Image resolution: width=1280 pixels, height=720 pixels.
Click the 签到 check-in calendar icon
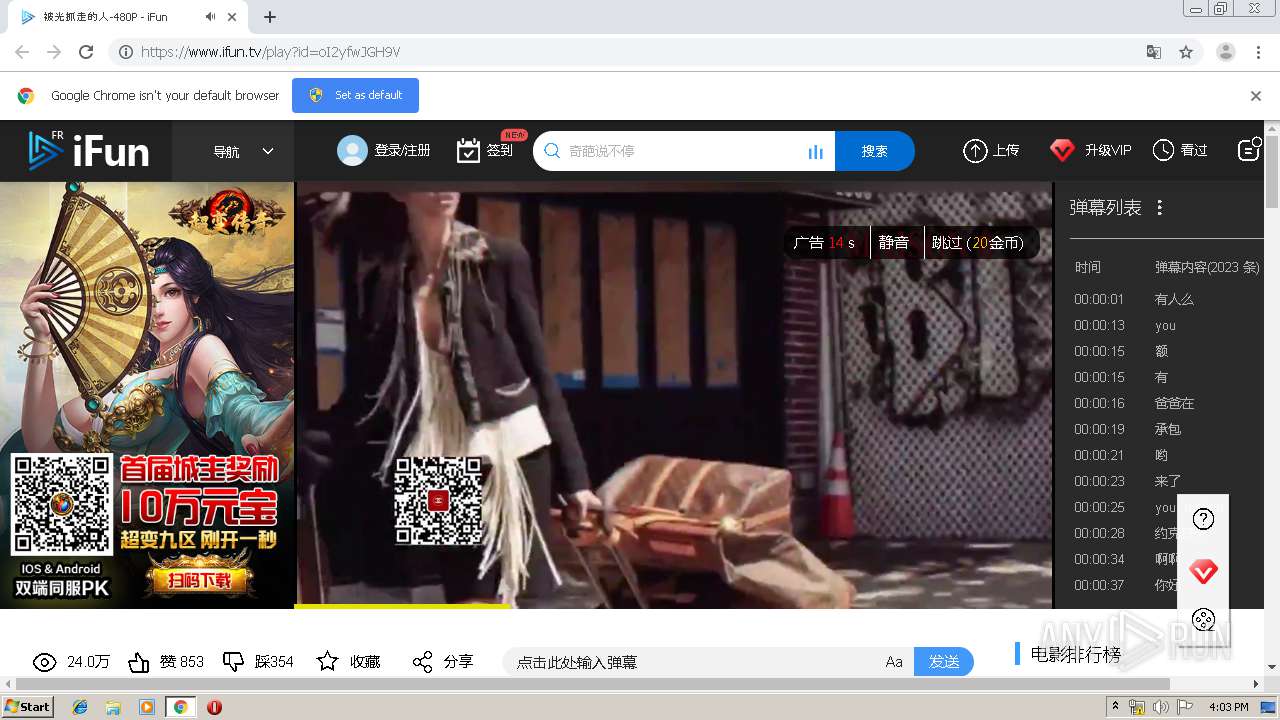pyautogui.click(x=468, y=151)
